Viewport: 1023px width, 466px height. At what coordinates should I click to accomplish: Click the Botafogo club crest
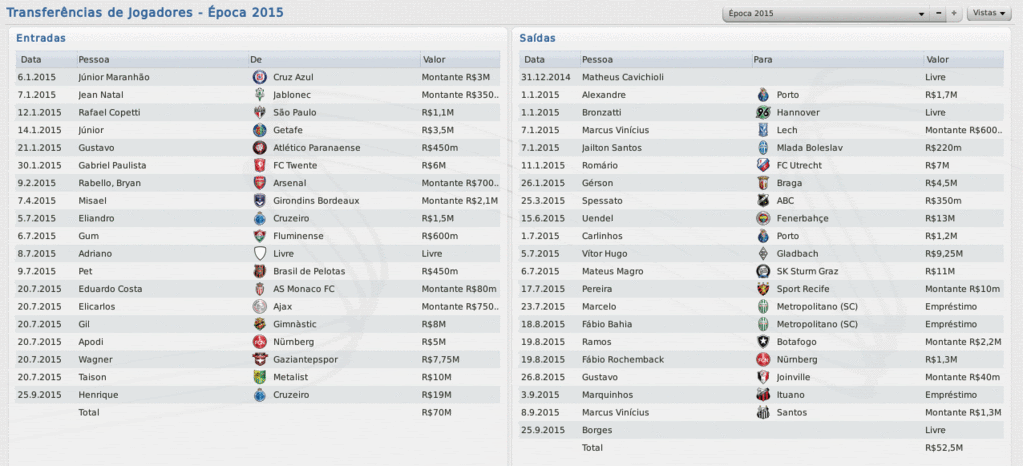tap(763, 342)
